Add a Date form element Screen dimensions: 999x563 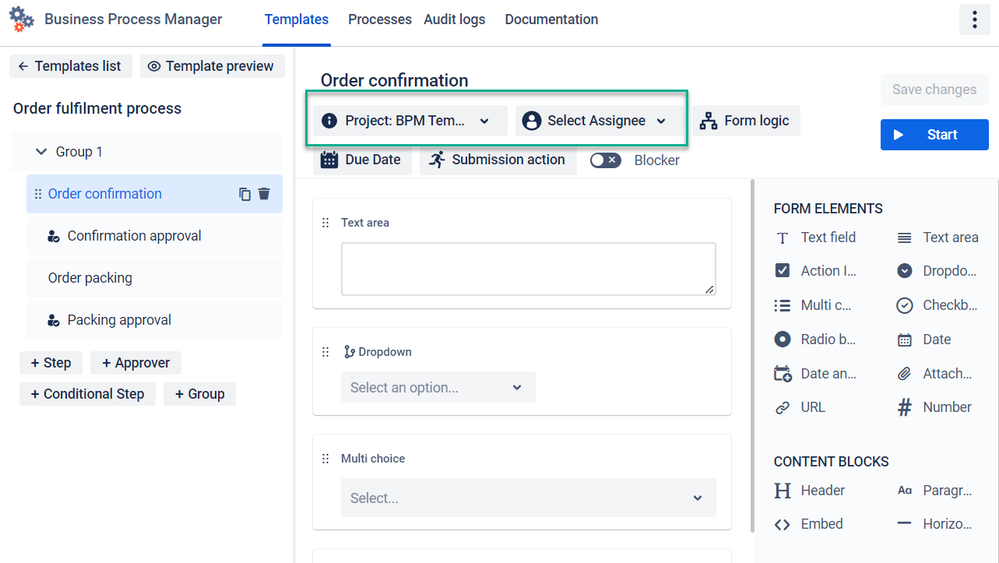click(925, 339)
